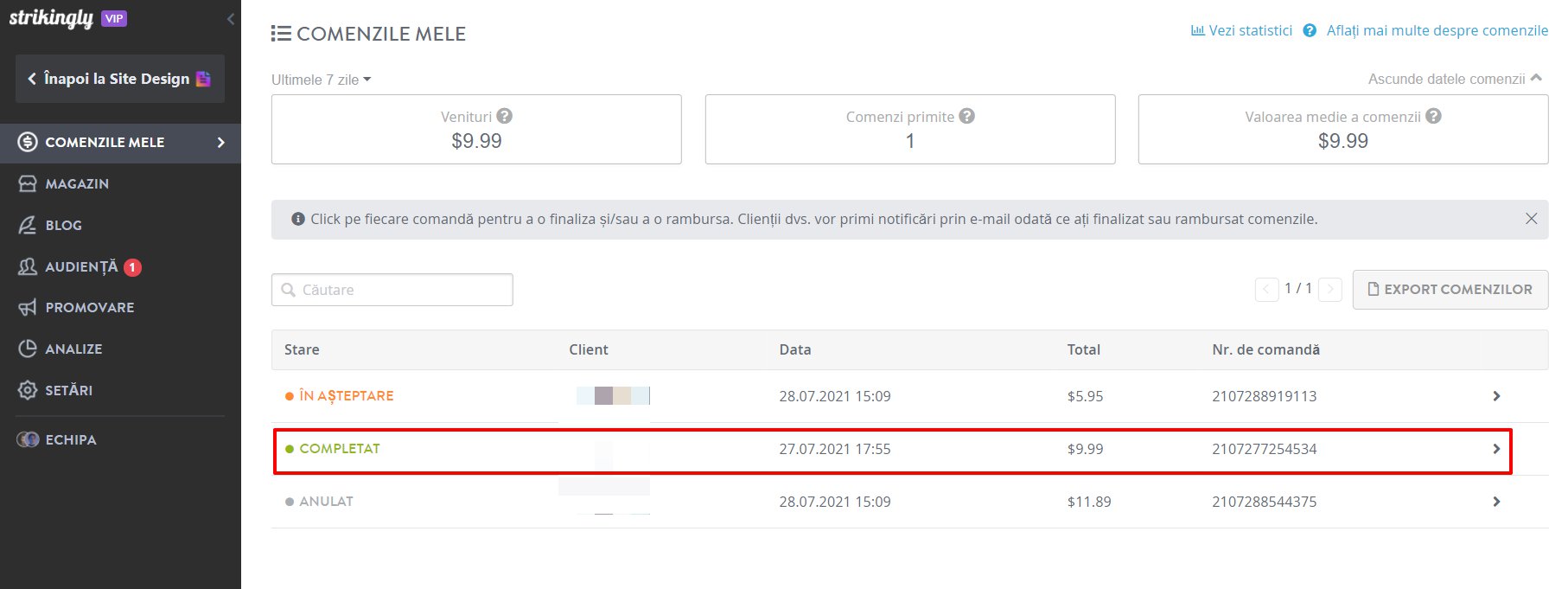The height and width of the screenshot is (589, 1568).
Task: Click the Total column header
Action: click(1083, 349)
